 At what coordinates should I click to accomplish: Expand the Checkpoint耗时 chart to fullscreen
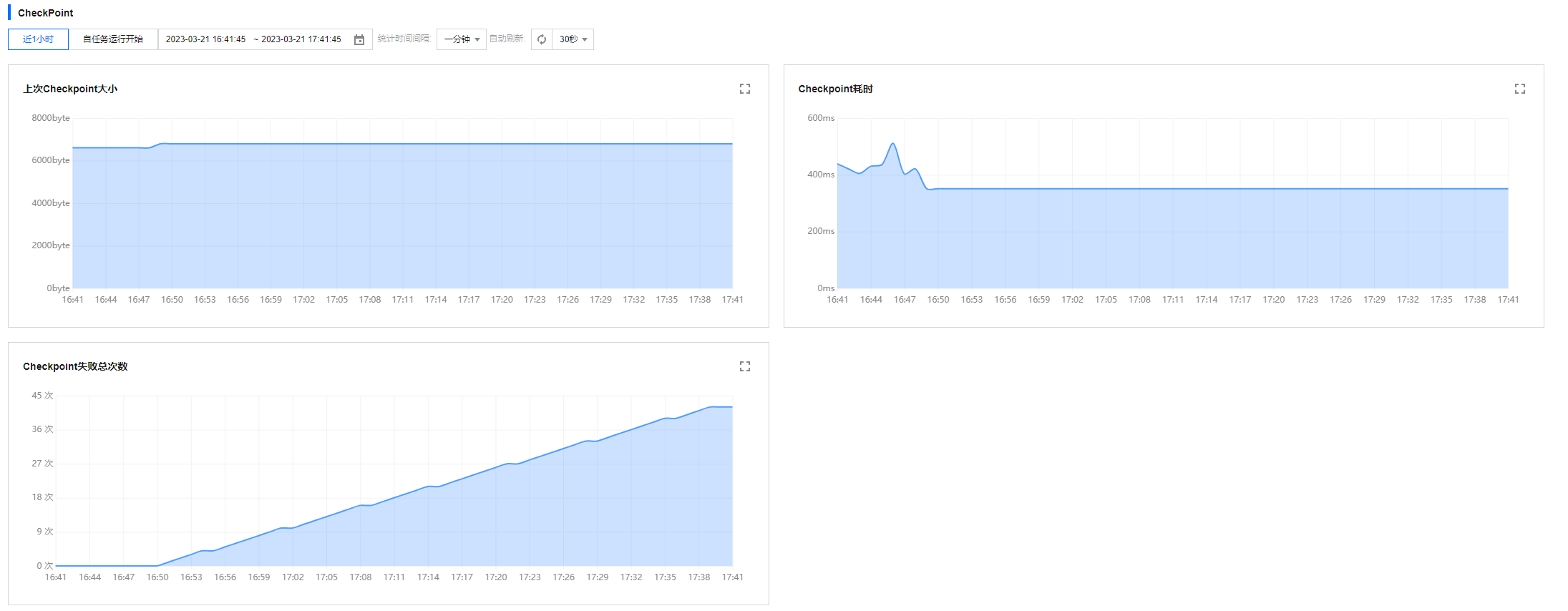(x=1519, y=89)
